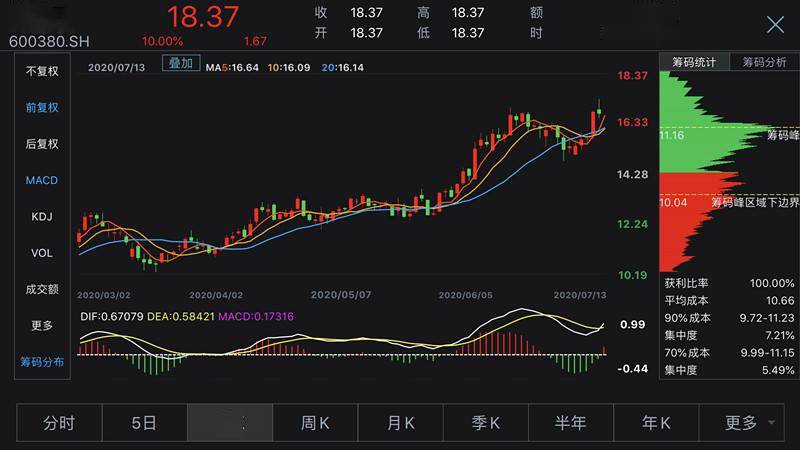Screen dimensions: 800x450
Task: Toggle the 叠加 overlay button
Action: click(181, 63)
